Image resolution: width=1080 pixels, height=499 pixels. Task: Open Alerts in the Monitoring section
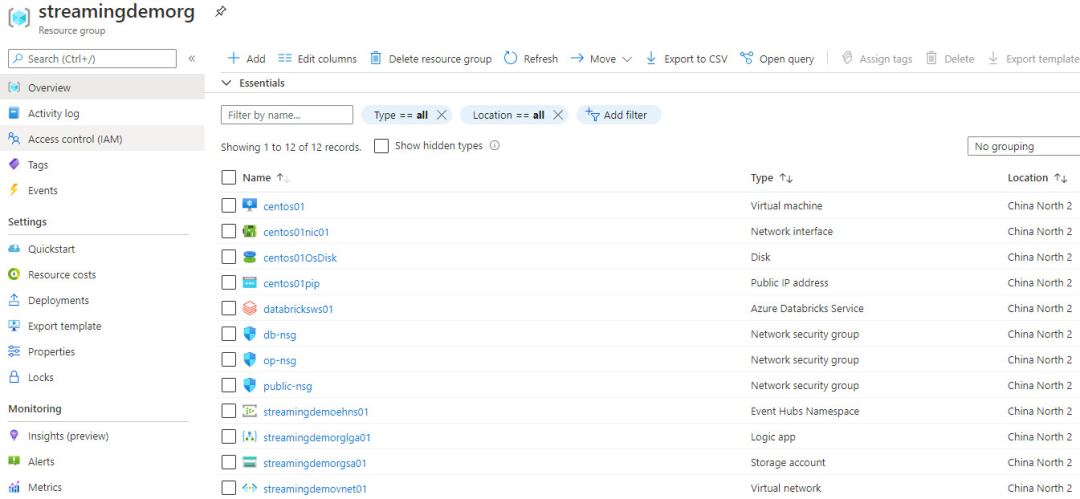click(41, 462)
